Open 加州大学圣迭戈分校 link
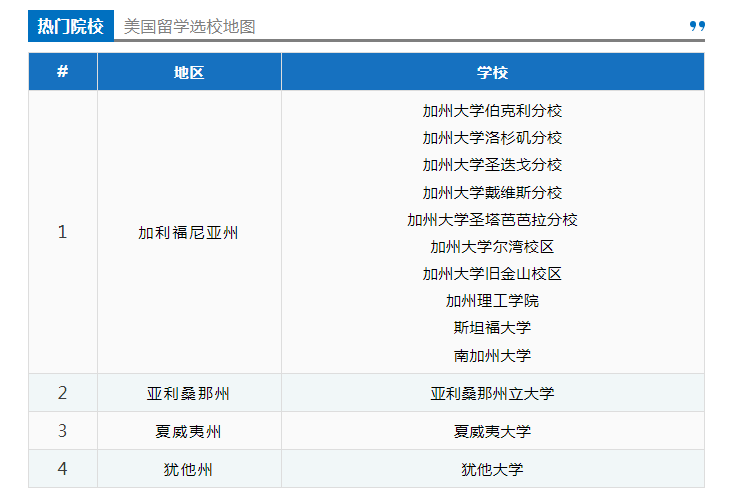Image resolution: width=750 pixels, height=501 pixels. click(492, 165)
